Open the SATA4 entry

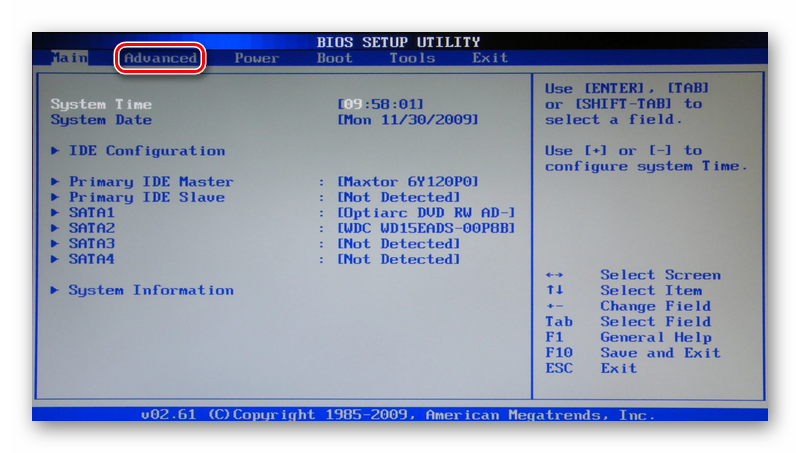tap(92, 259)
